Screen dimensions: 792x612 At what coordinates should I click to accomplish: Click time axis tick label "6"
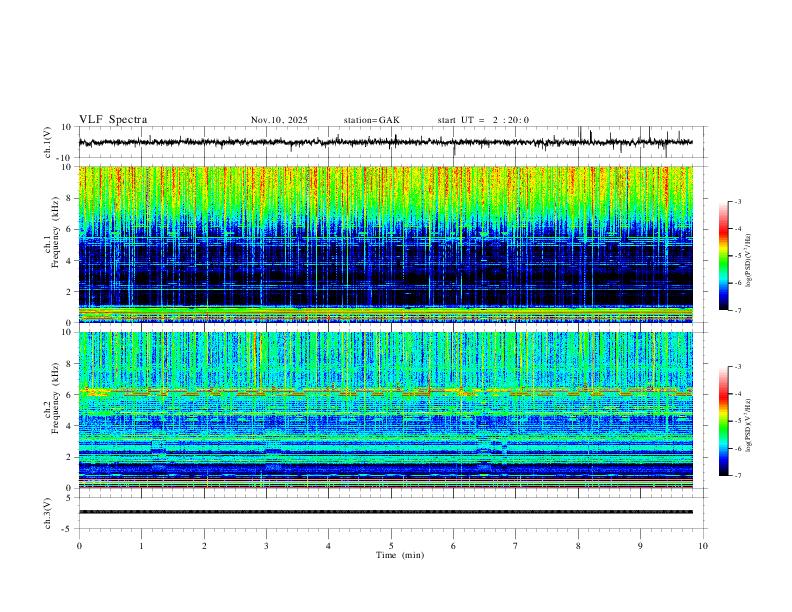coord(453,546)
